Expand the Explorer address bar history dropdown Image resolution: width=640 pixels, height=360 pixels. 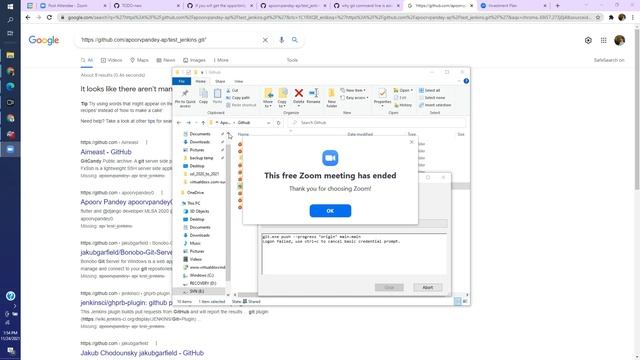pos(268,122)
